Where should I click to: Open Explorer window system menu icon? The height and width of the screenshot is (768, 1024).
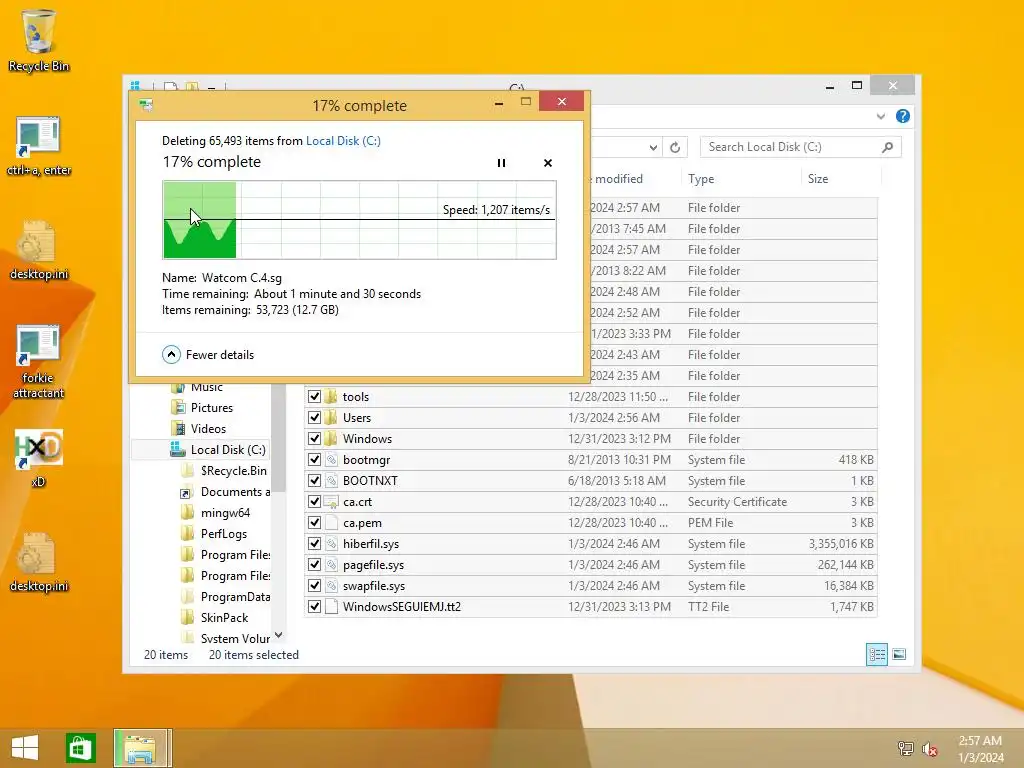click(x=135, y=86)
